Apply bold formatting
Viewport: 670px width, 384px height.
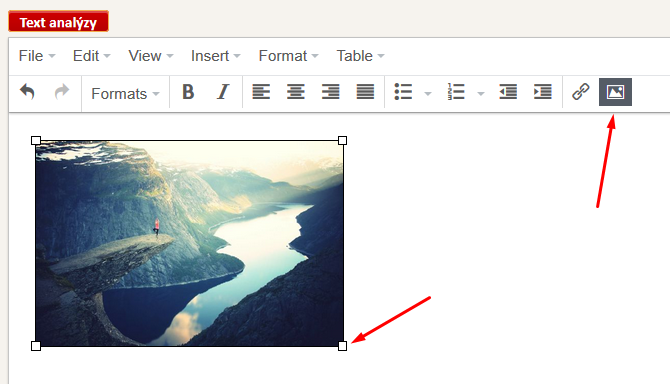click(x=188, y=92)
